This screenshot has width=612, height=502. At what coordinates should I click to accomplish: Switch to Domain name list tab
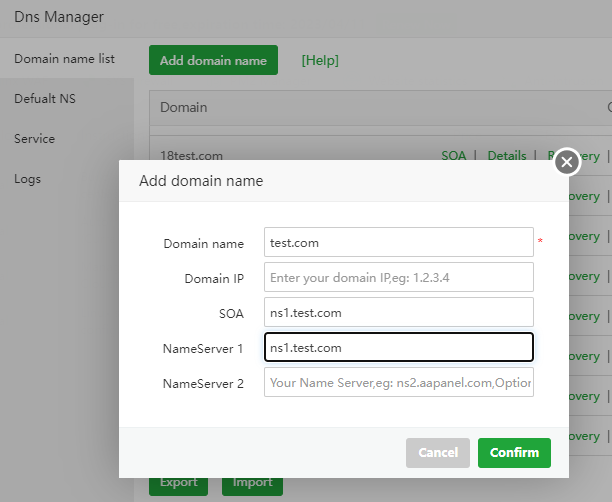pos(64,59)
